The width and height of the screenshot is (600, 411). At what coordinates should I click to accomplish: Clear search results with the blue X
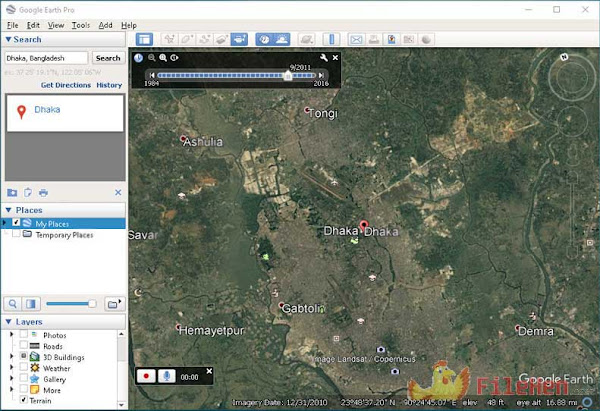[x=118, y=192]
